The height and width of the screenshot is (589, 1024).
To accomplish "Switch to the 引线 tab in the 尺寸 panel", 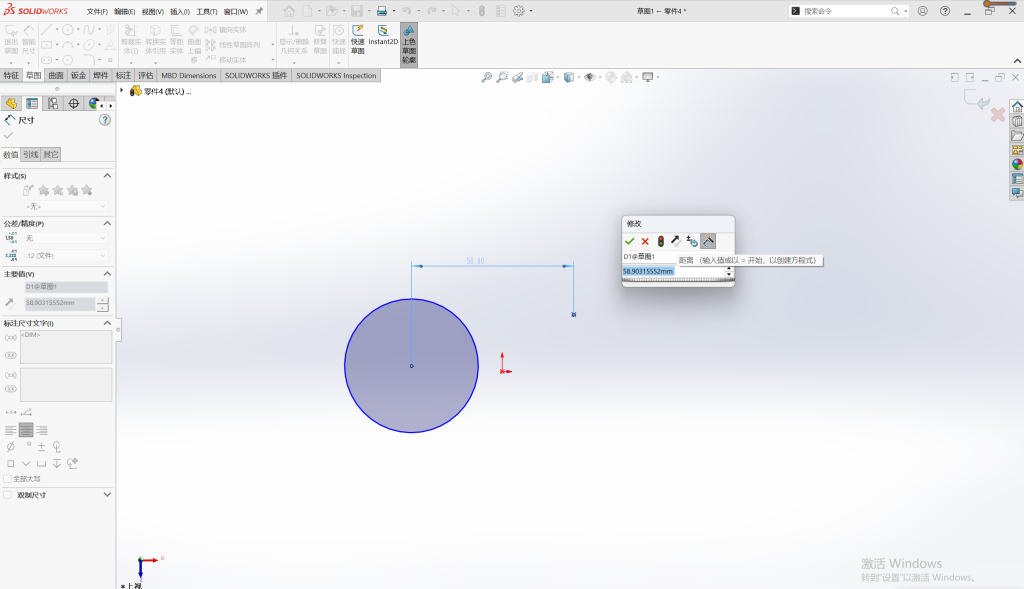I will [x=31, y=155].
